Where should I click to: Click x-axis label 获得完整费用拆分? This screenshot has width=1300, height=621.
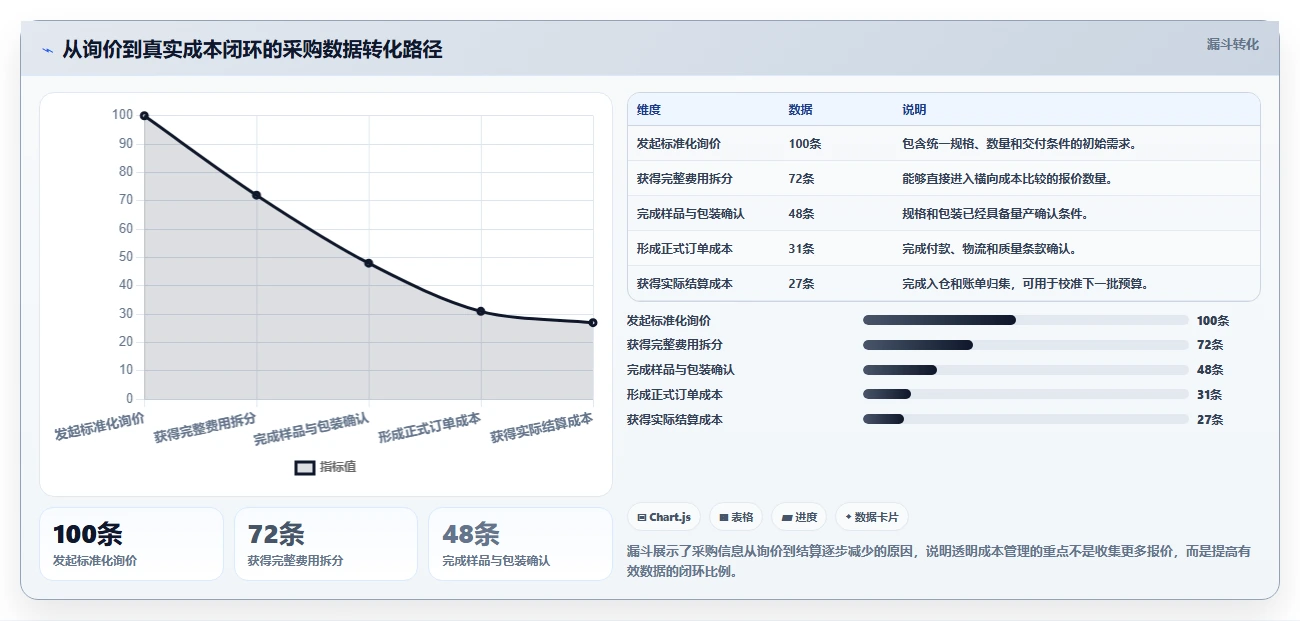pyautogui.click(x=206, y=427)
